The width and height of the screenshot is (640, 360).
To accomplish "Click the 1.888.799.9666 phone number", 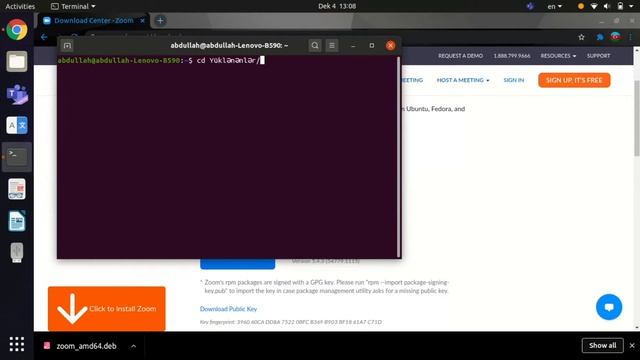I will pyautogui.click(x=512, y=56).
